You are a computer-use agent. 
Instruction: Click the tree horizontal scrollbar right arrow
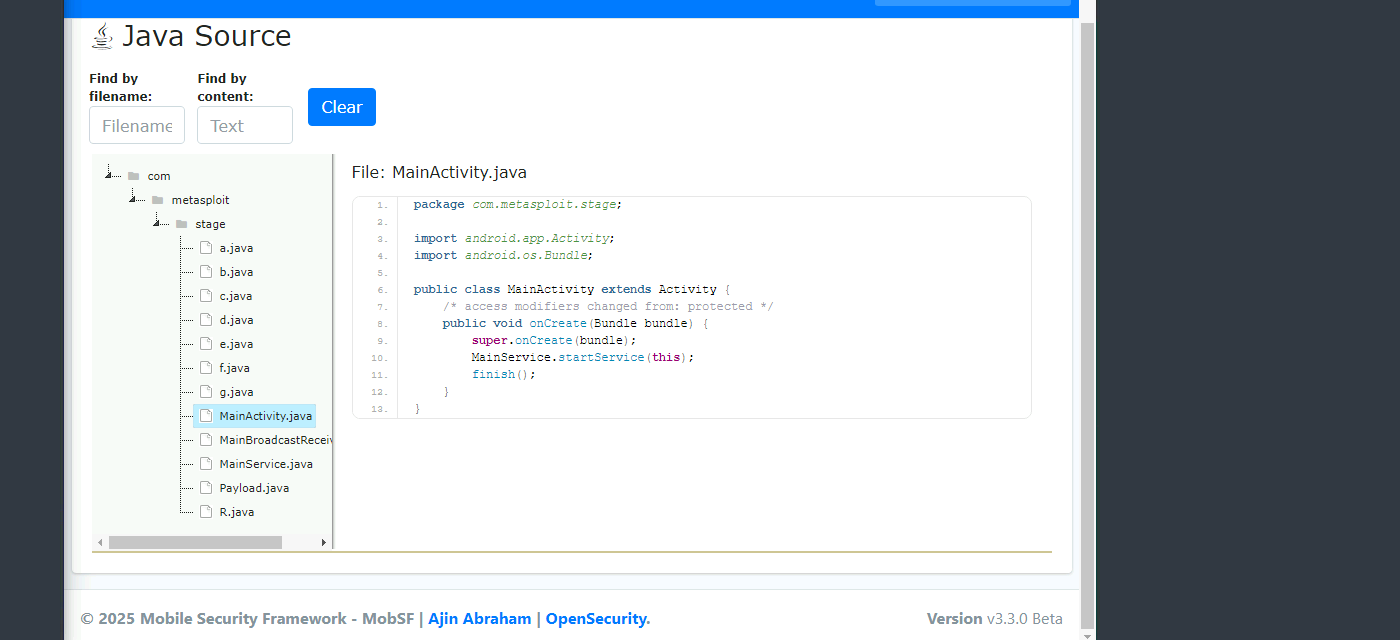click(323, 542)
